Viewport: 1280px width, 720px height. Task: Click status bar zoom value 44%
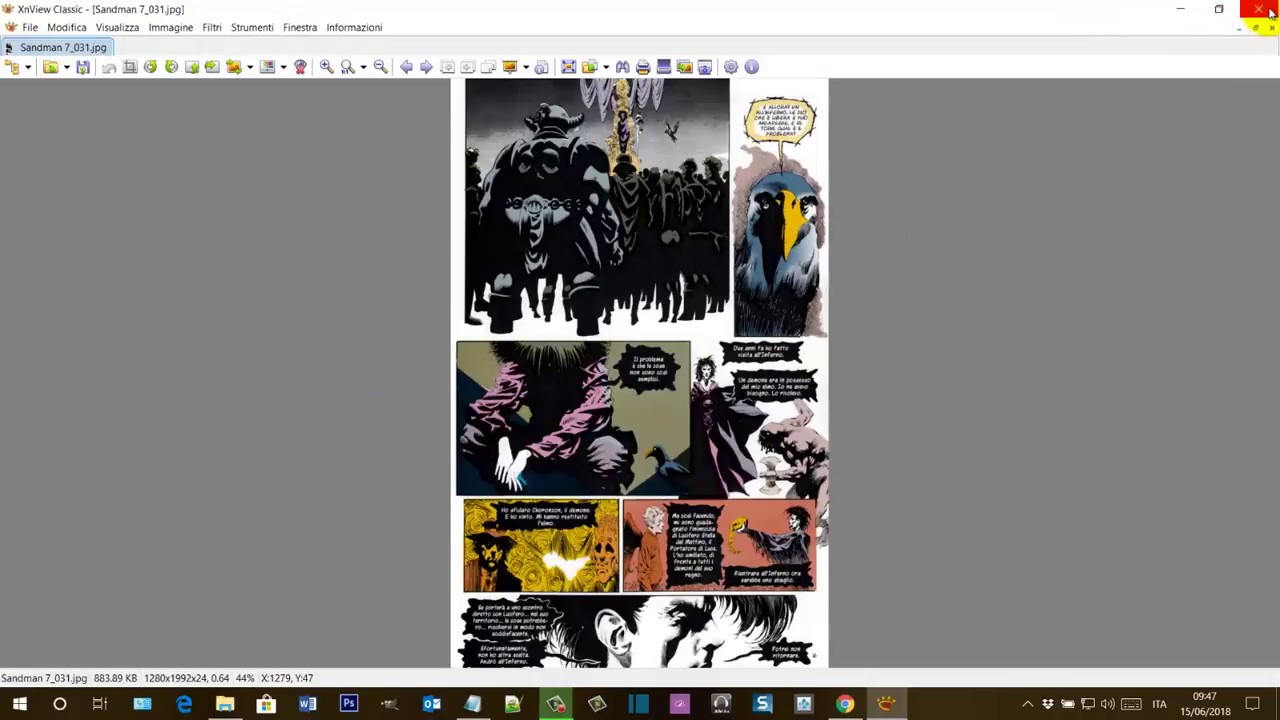click(245, 678)
